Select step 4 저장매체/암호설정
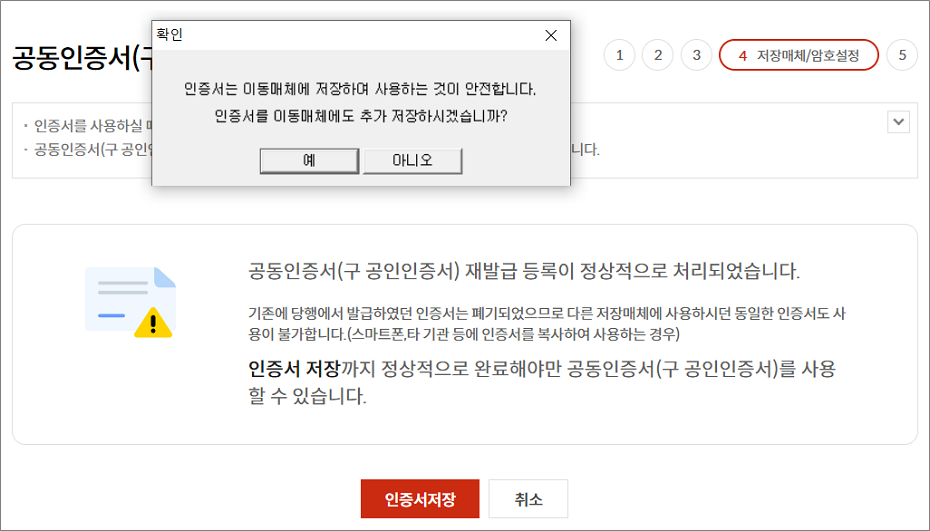This screenshot has height=531, width=930. (x=799, y=55)
